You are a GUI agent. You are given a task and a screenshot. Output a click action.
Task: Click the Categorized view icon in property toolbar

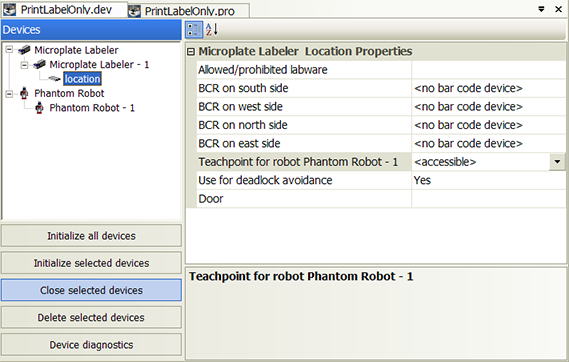coord(194,29)
